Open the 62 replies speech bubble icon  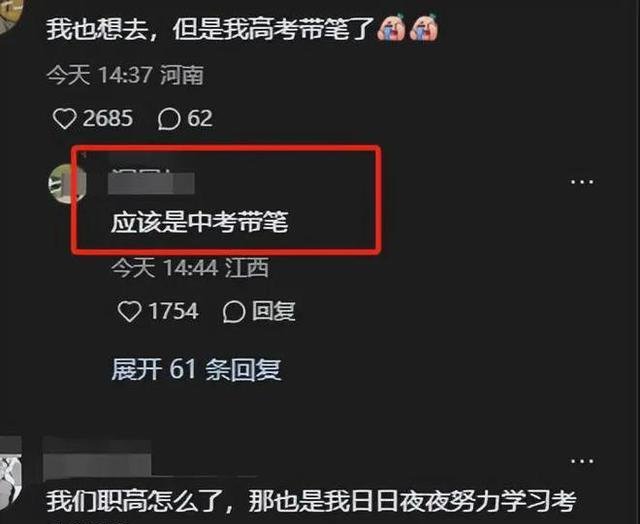pos(169,119)
